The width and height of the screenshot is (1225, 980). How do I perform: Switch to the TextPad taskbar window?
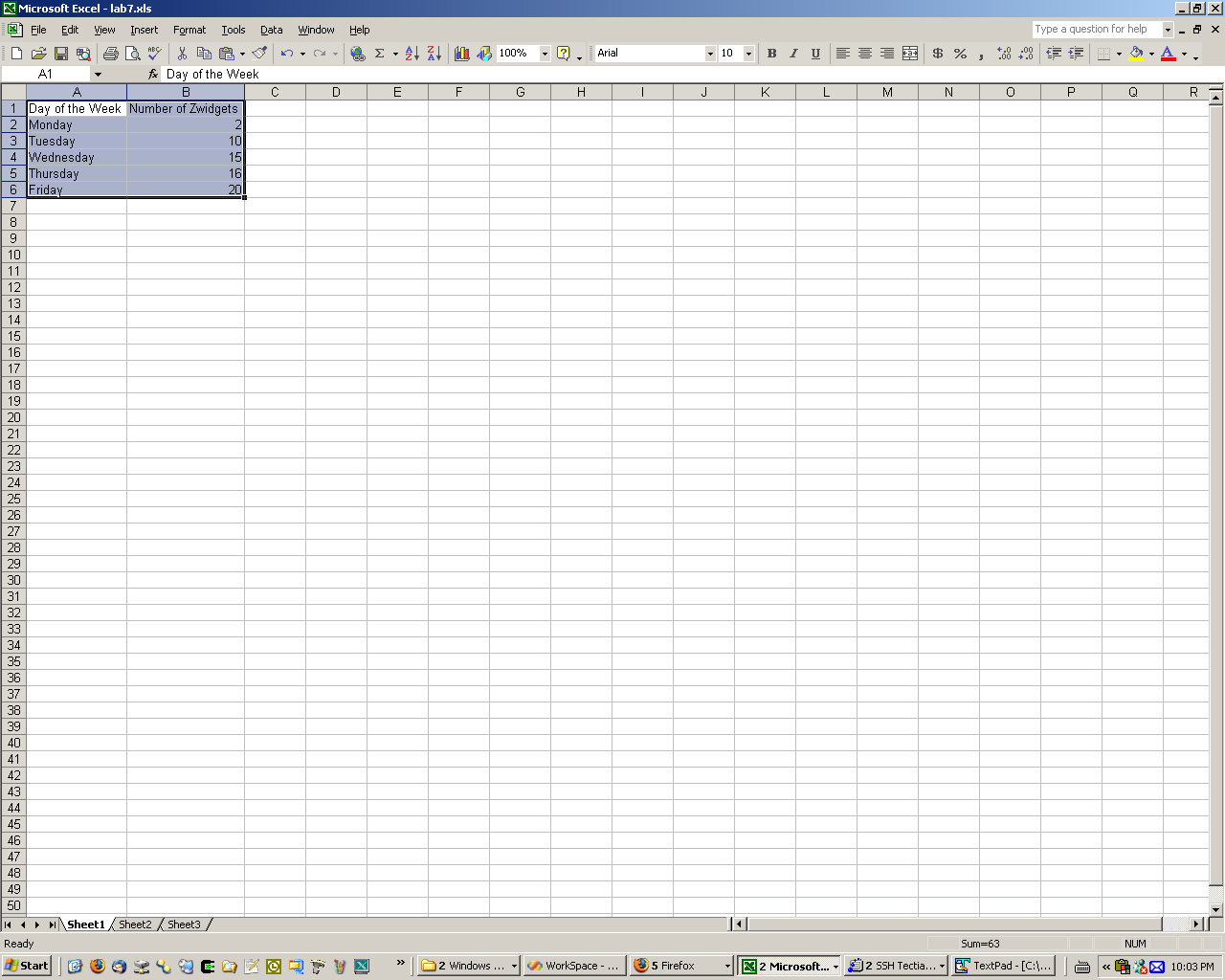point(1005,966)
